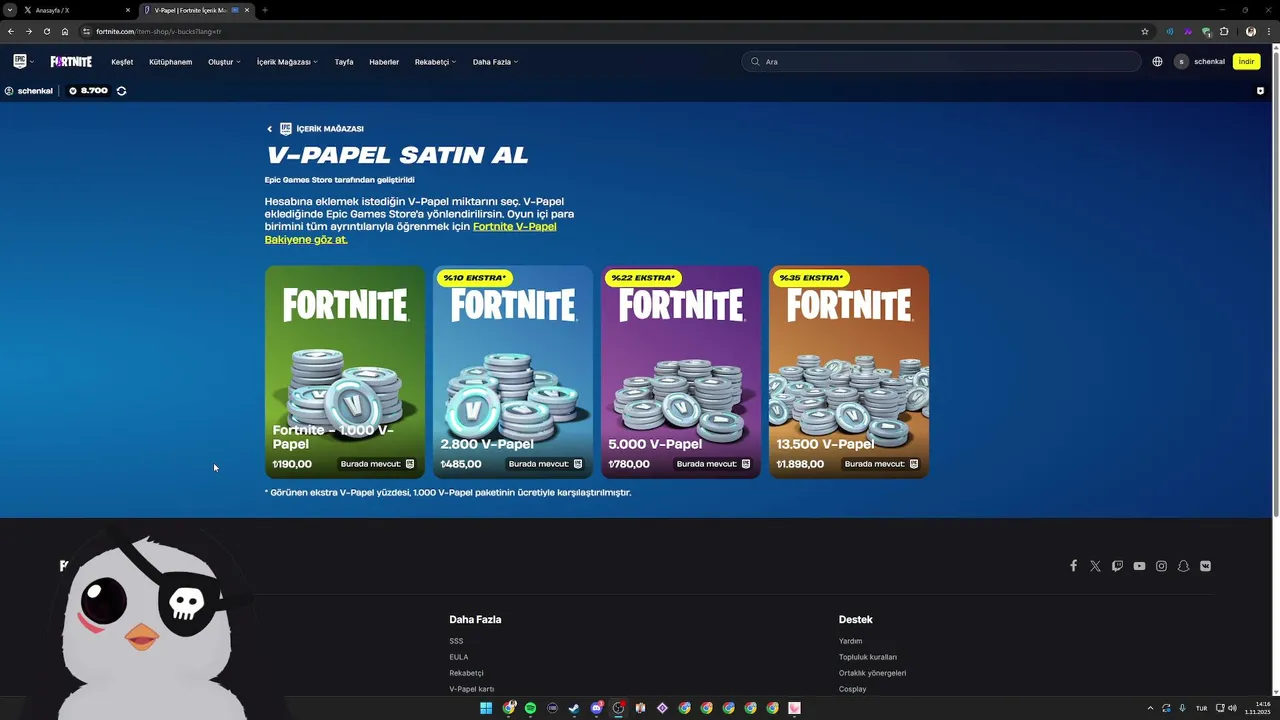
Task: Open the Chrome tab search dropdown
Action: [x=10, y=10]
